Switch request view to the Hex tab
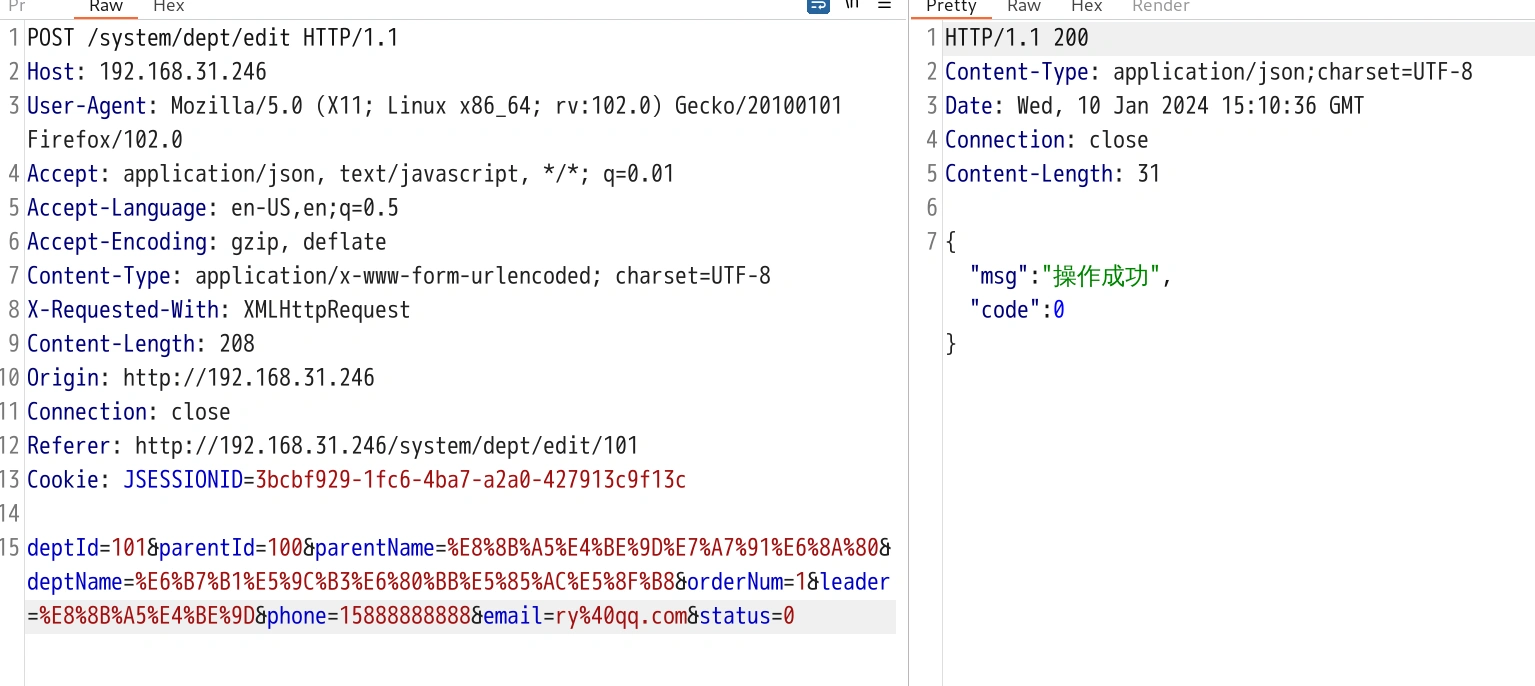The width and height of the screenshot is (1535, 686). (x=168, y=6)
